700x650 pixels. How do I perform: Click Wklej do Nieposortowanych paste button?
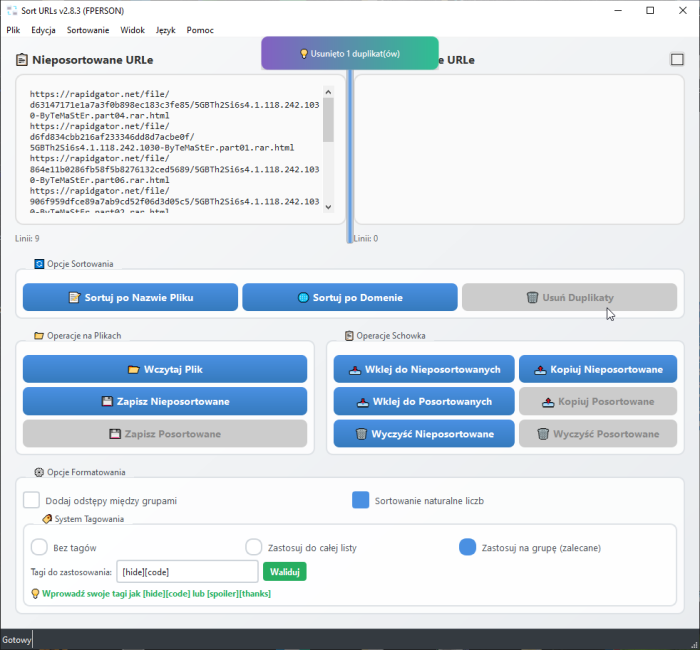click(x=424, y=369)
